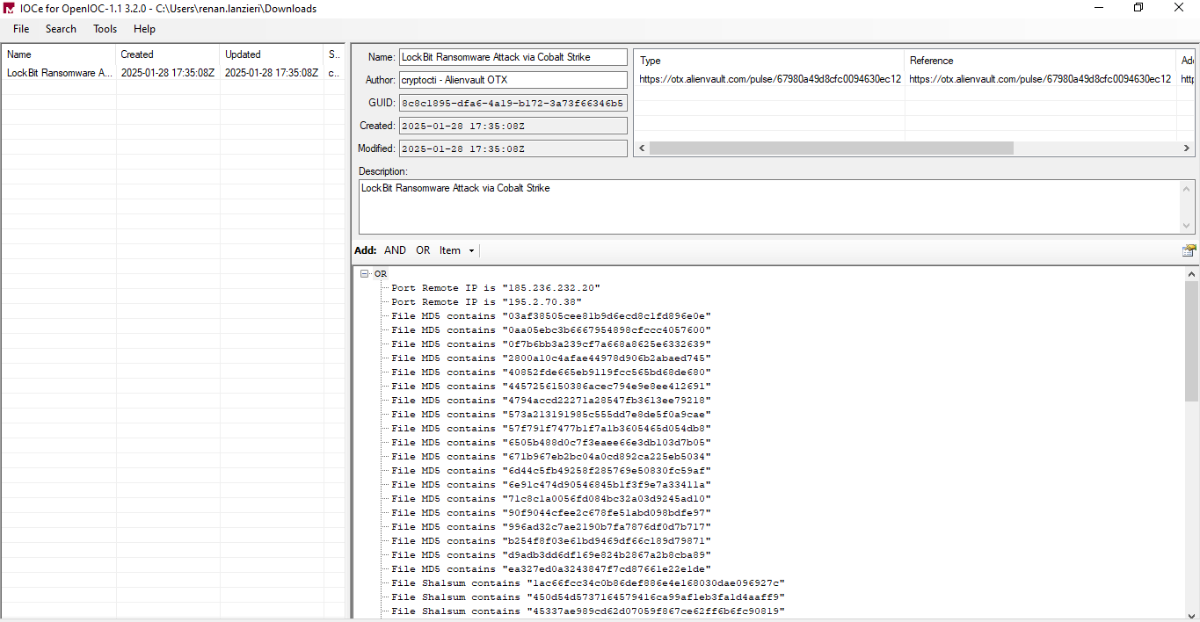Screen dimensions: 1200x622
Task: Sort IOC list by Created column
Action: [x=167, y=54]
